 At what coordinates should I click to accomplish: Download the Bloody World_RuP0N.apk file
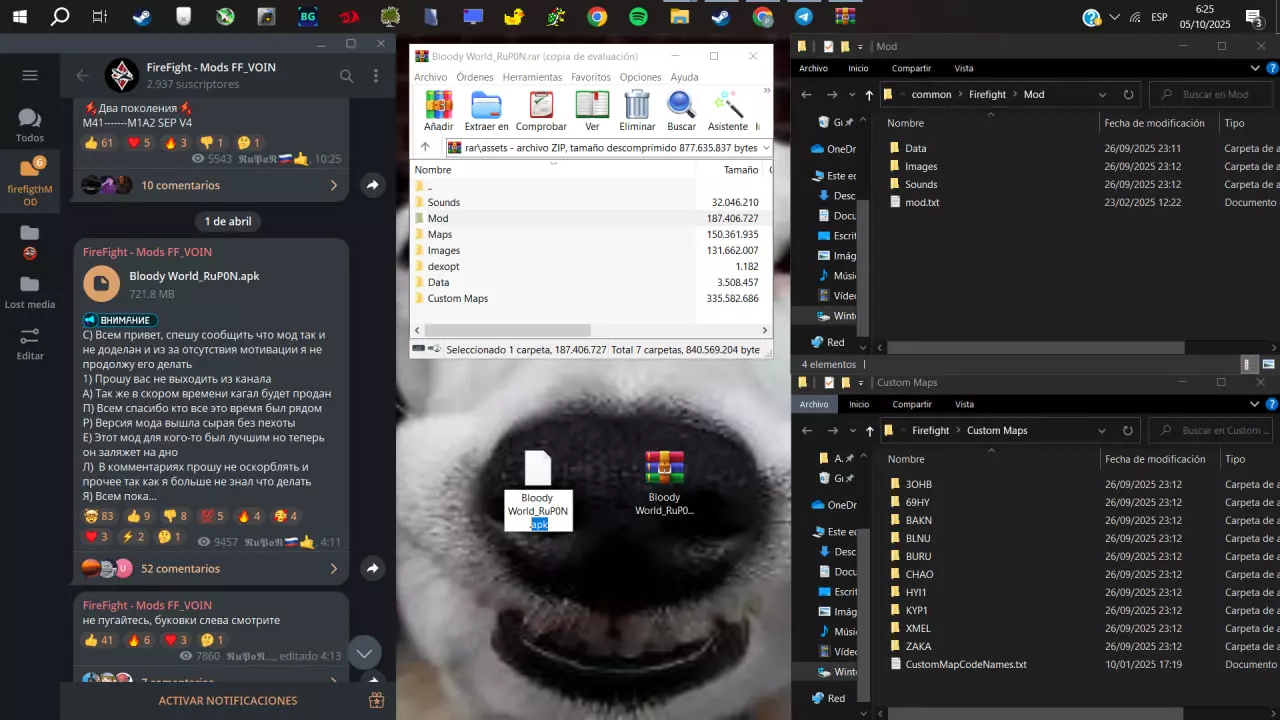(x=101, y=284)
